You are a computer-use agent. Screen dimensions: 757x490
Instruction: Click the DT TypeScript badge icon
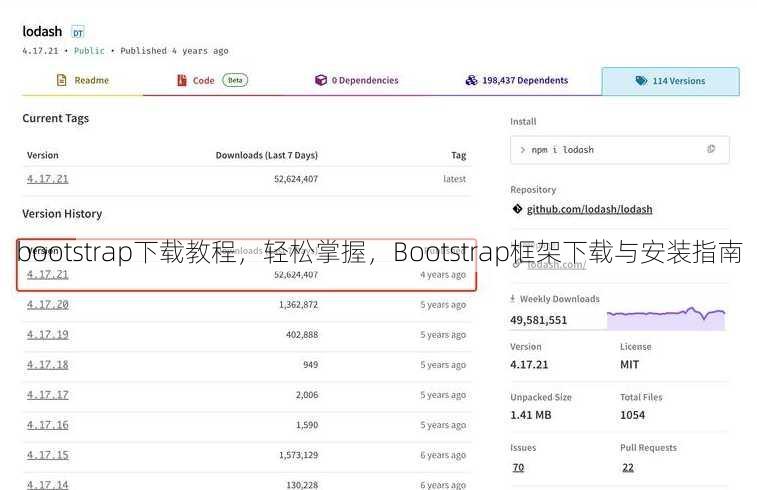[x=78, y=32]
